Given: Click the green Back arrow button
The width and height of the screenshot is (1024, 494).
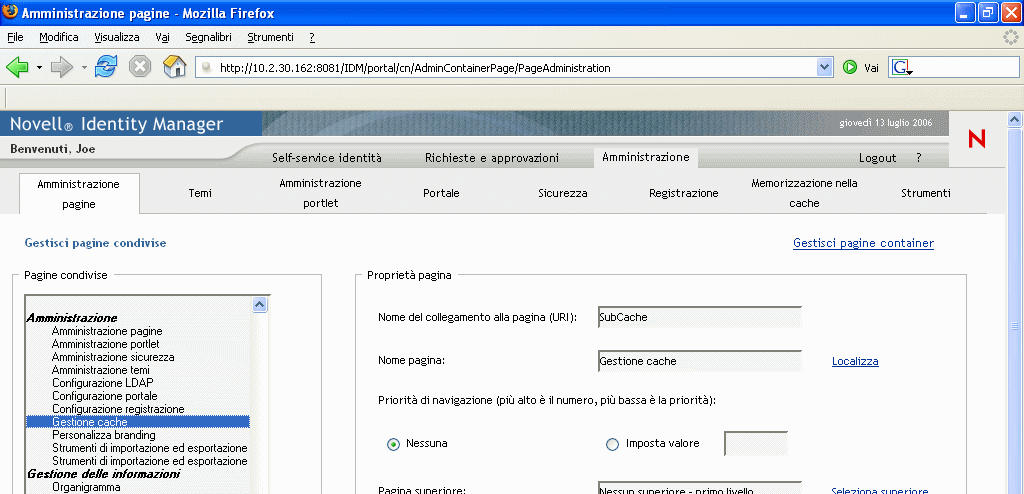Looking at the screenshot, I should point(17,67).
